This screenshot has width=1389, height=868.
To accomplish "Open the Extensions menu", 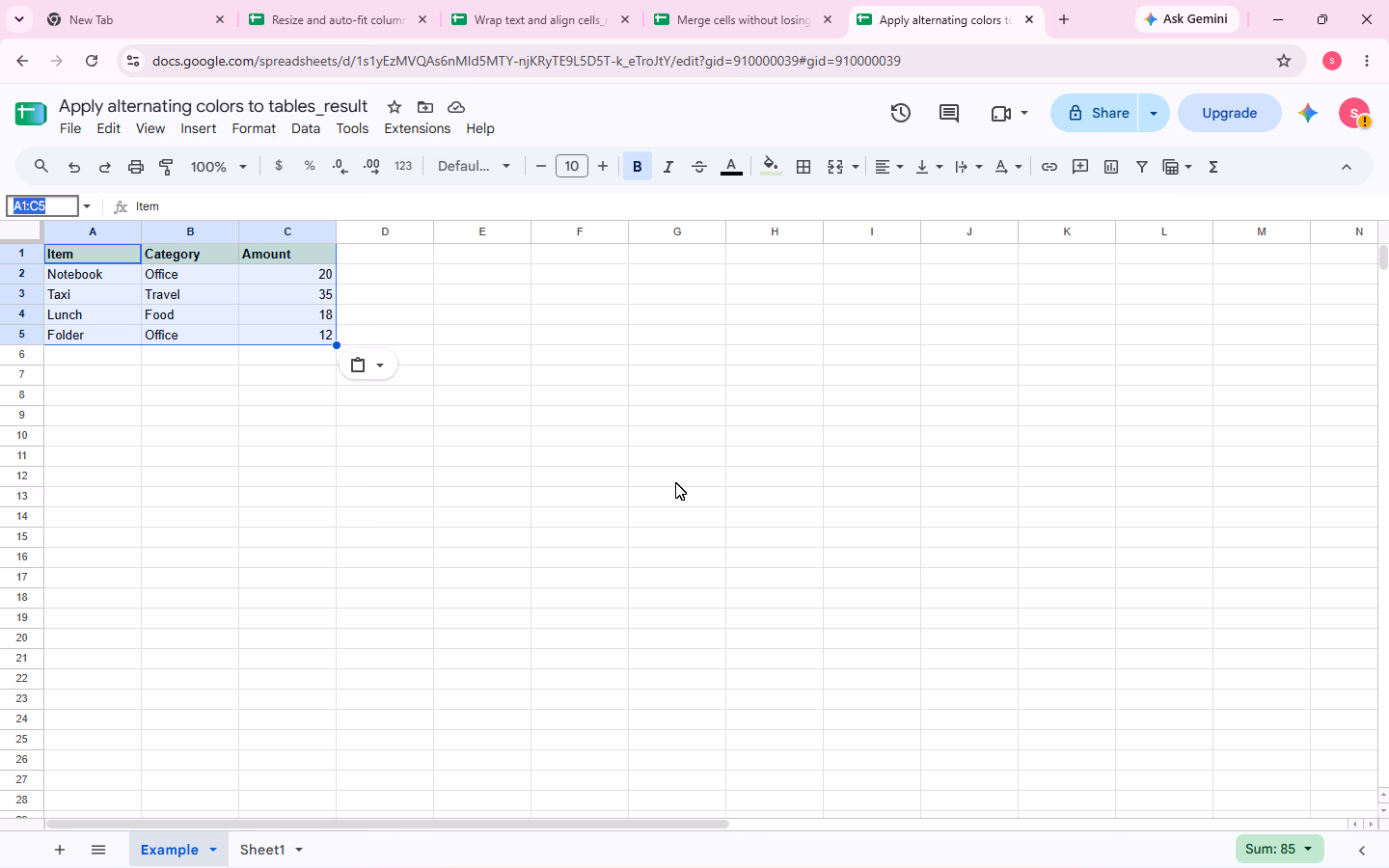I will [417, 128].
